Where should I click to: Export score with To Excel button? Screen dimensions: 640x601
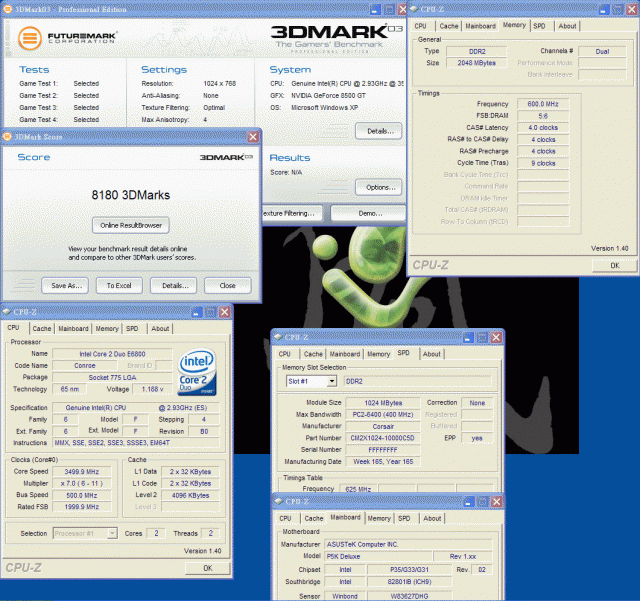point(119,285)
